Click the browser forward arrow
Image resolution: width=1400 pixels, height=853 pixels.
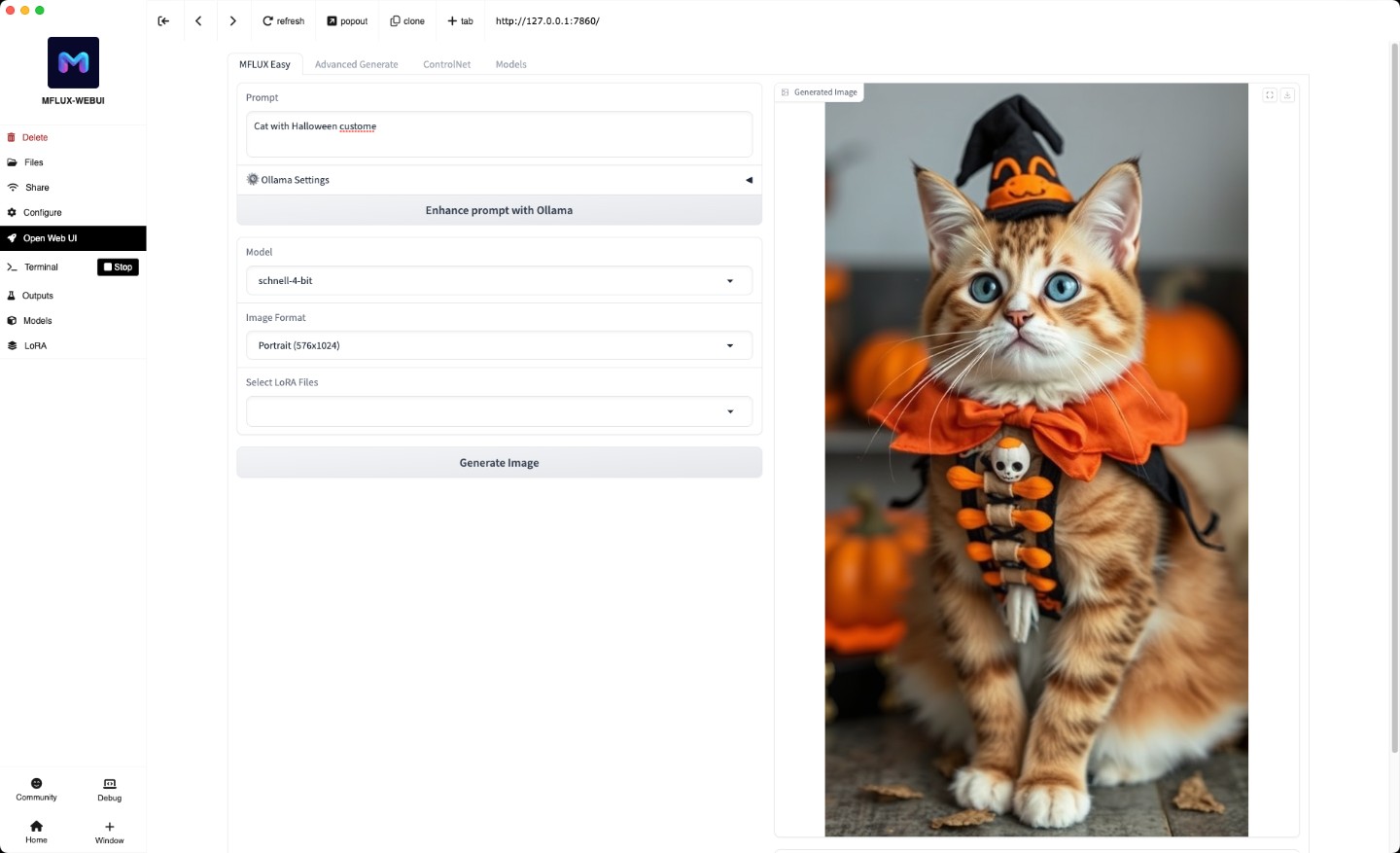pyautogui.click(x=232, y=20)
